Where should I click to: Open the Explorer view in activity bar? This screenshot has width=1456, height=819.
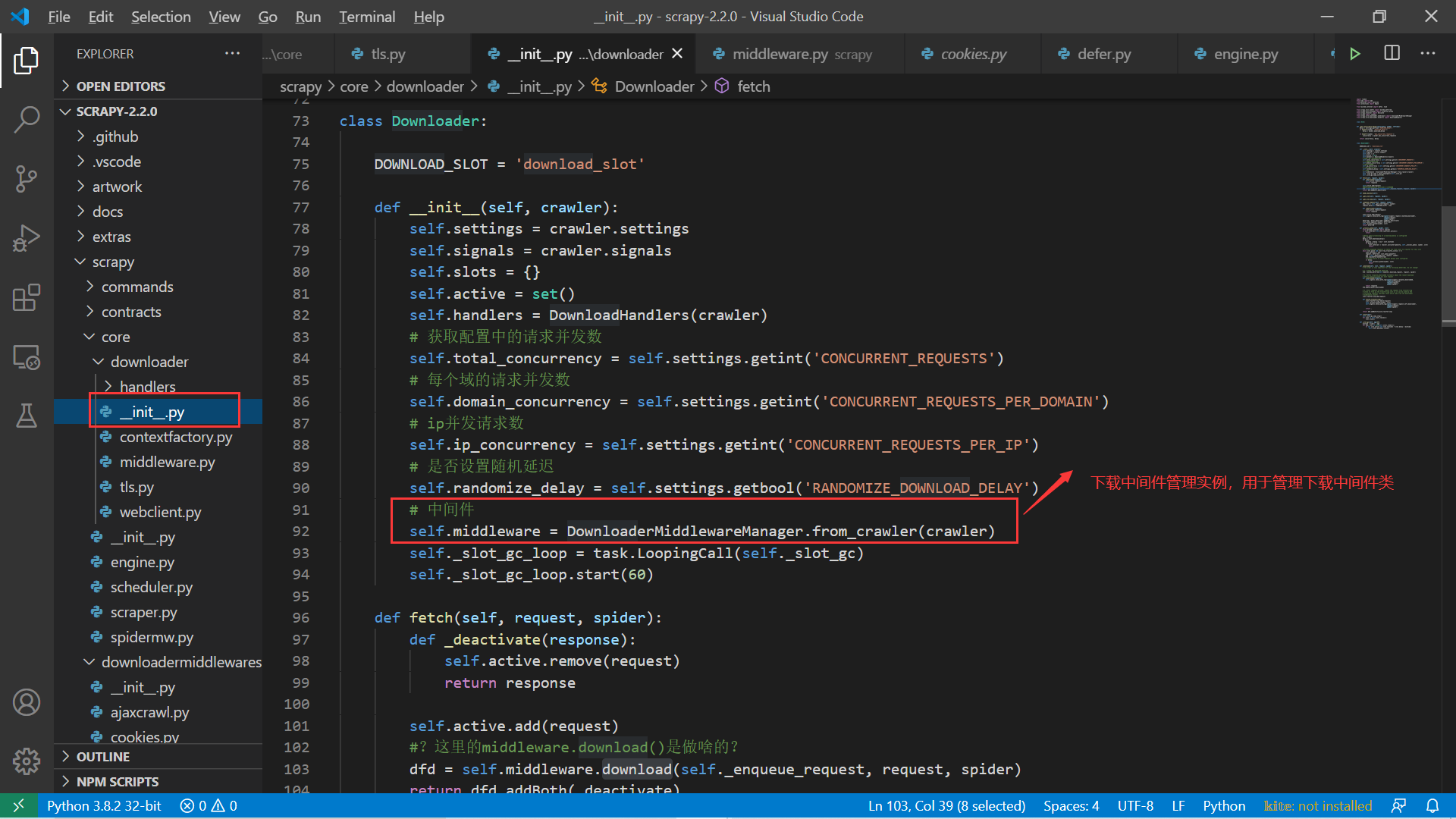[x=27, y=61]
